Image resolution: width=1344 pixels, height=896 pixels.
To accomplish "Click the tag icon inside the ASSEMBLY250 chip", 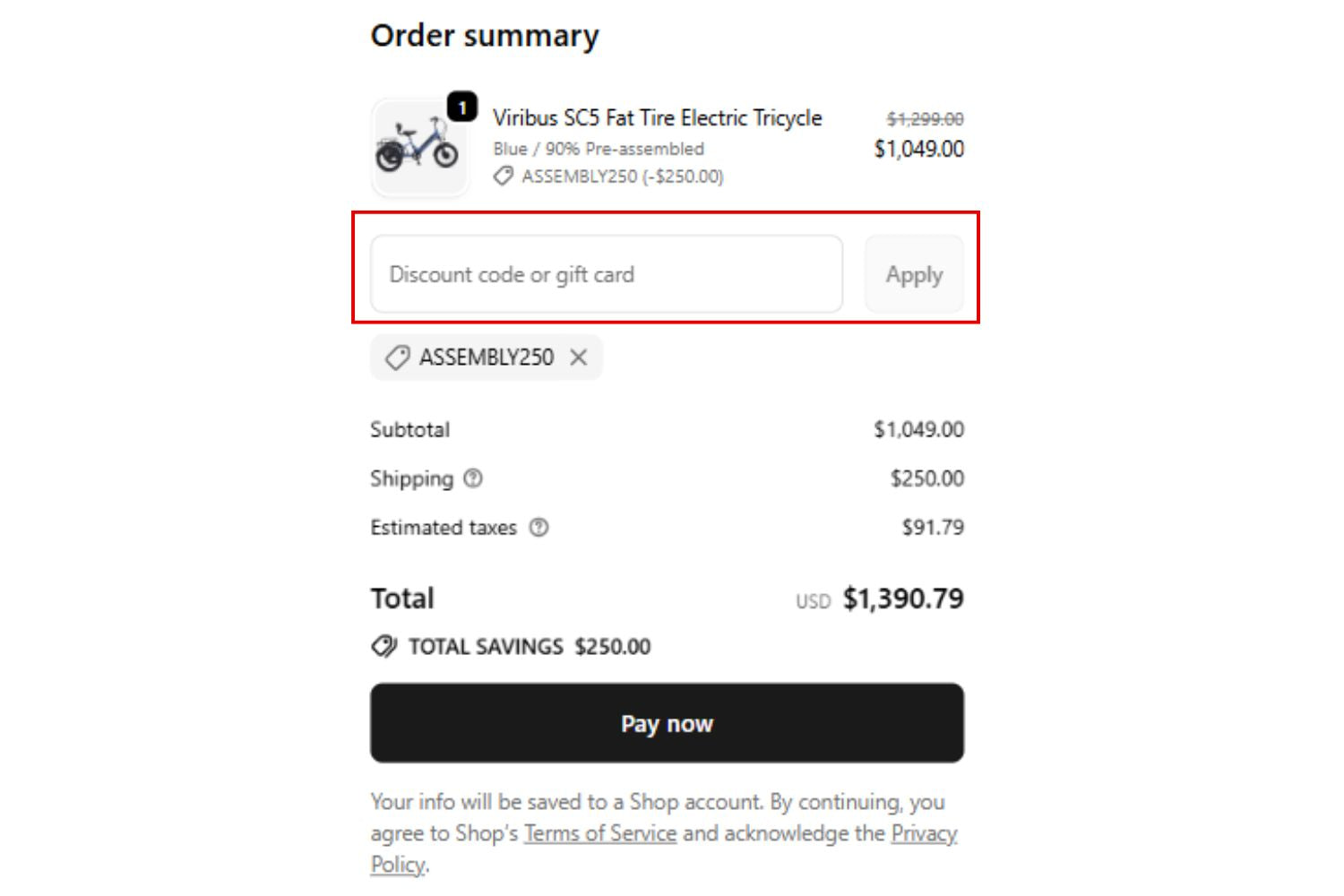I will 397,358.
